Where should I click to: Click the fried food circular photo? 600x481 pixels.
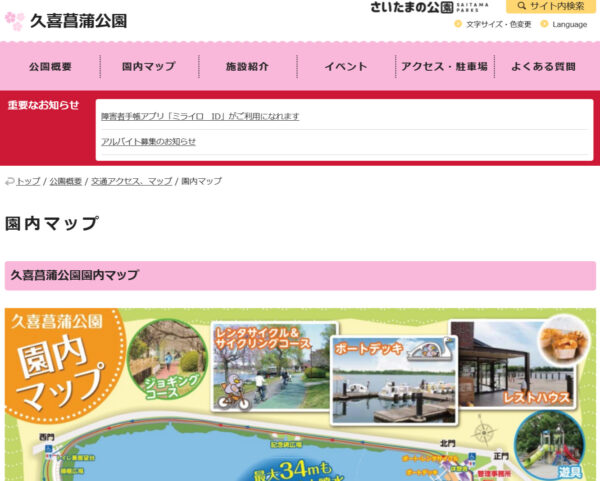pos(564,339)
